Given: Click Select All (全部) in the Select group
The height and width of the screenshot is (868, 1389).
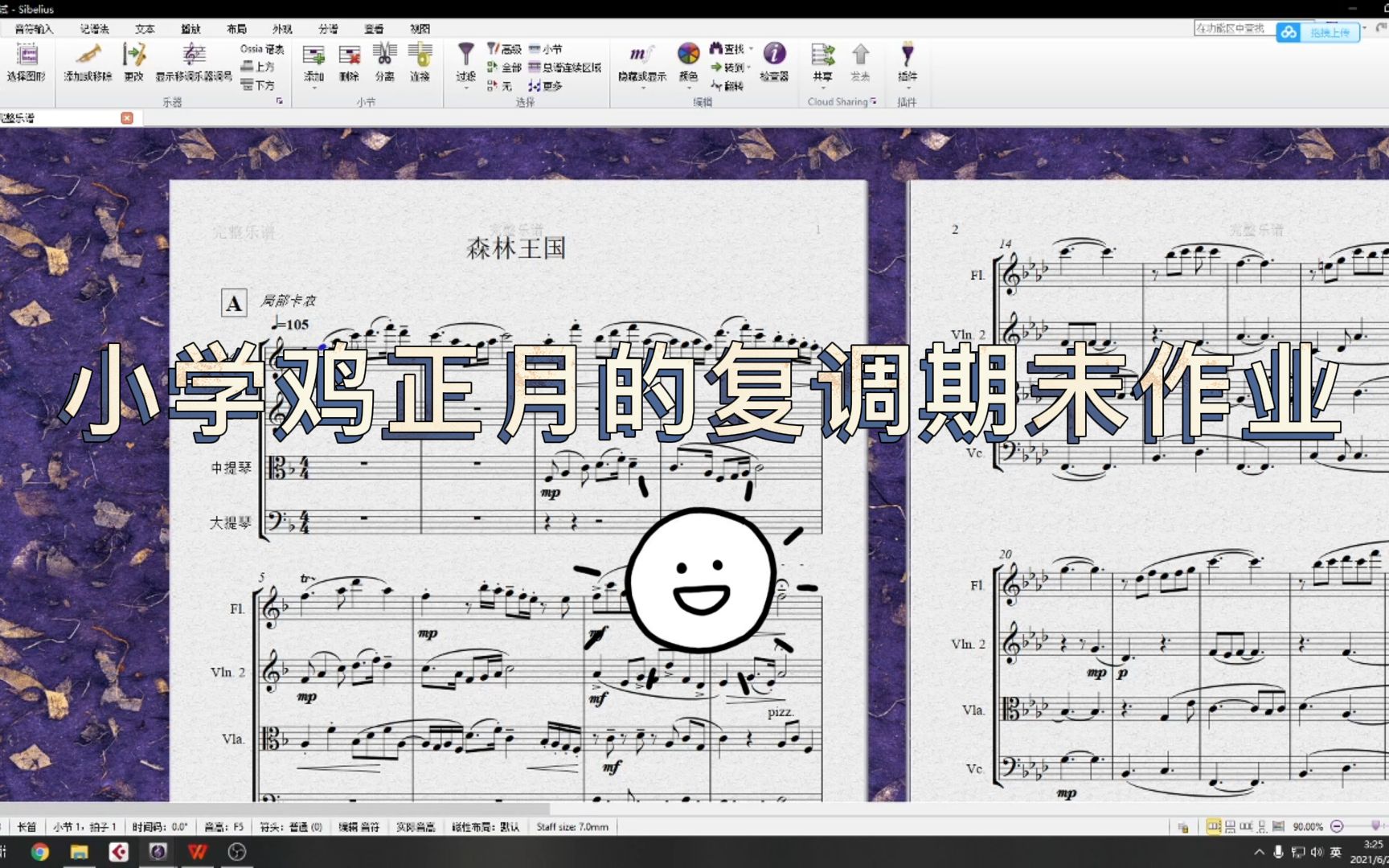Looking at the screenshot, I should point(504,67).
